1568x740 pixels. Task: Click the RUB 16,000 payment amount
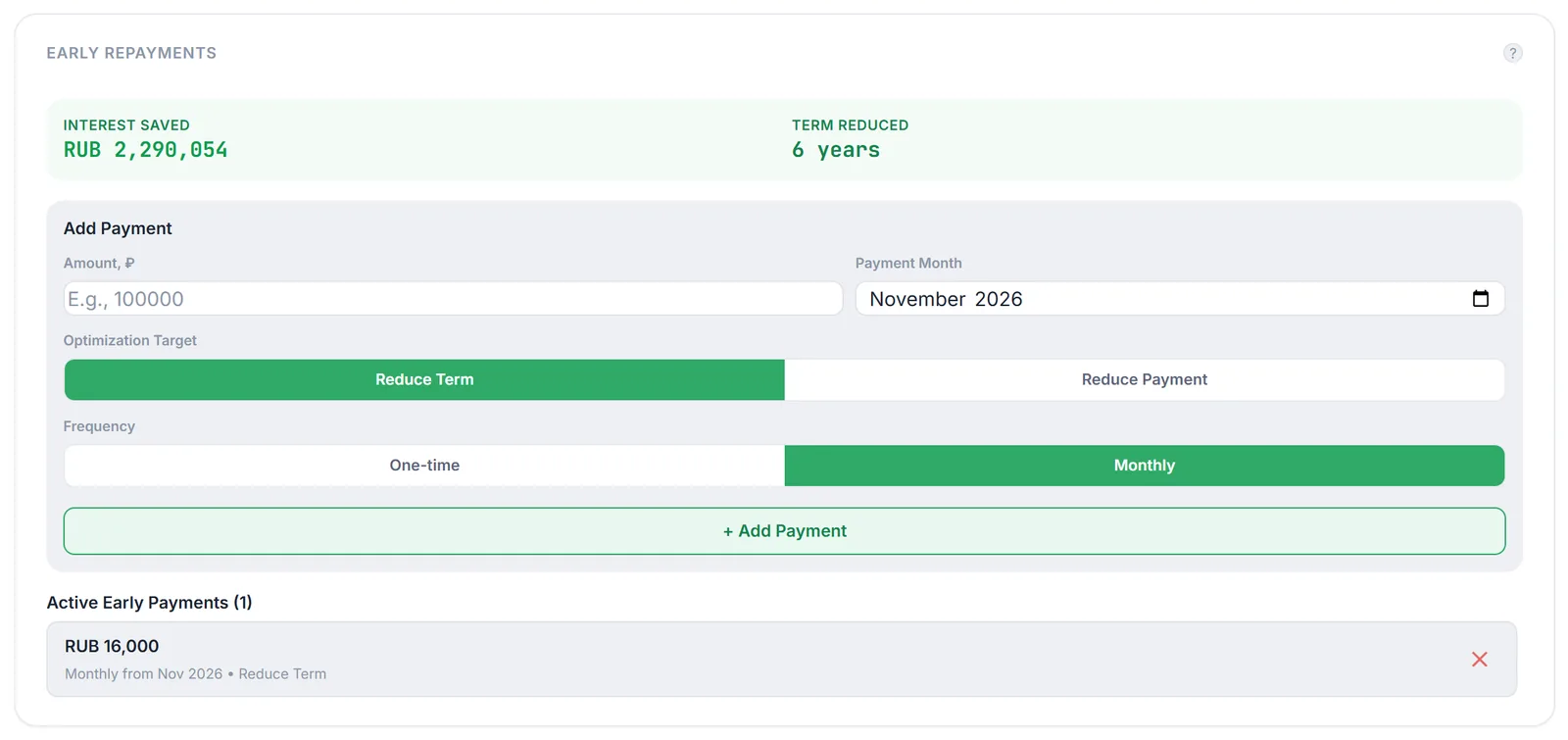click(112, 647)
